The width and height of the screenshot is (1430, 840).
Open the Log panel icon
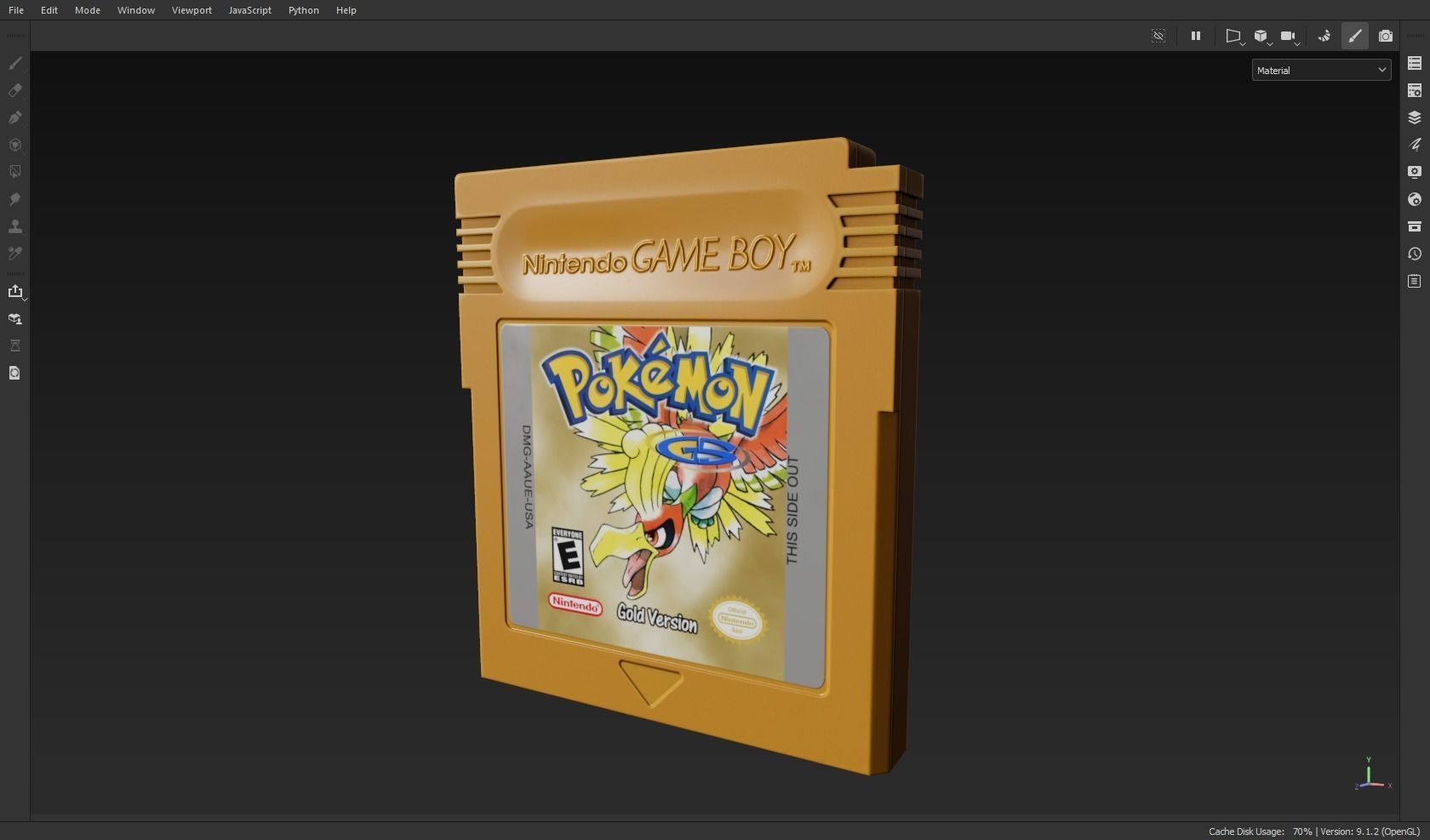coord(1415,281)
